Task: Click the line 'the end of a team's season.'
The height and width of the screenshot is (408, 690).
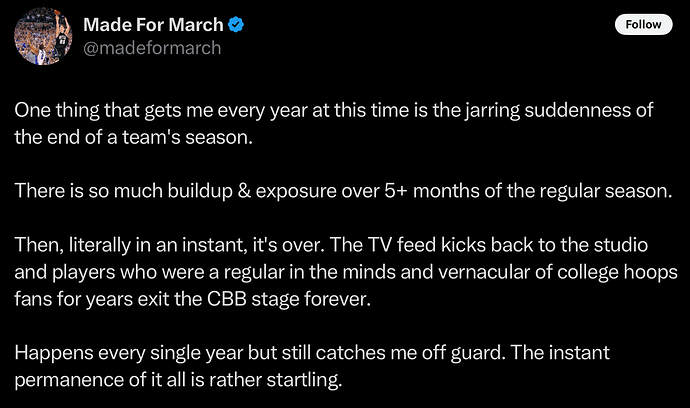Action: [x=133, y=137]
